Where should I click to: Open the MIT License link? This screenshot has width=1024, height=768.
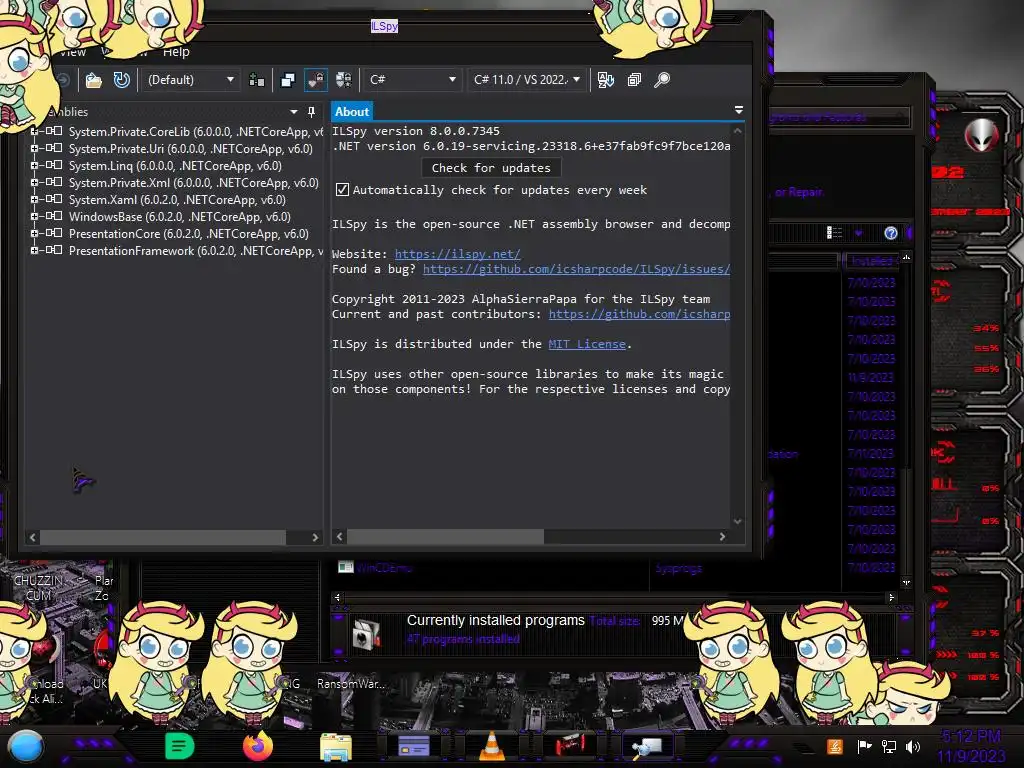click(x=587, y=344)
